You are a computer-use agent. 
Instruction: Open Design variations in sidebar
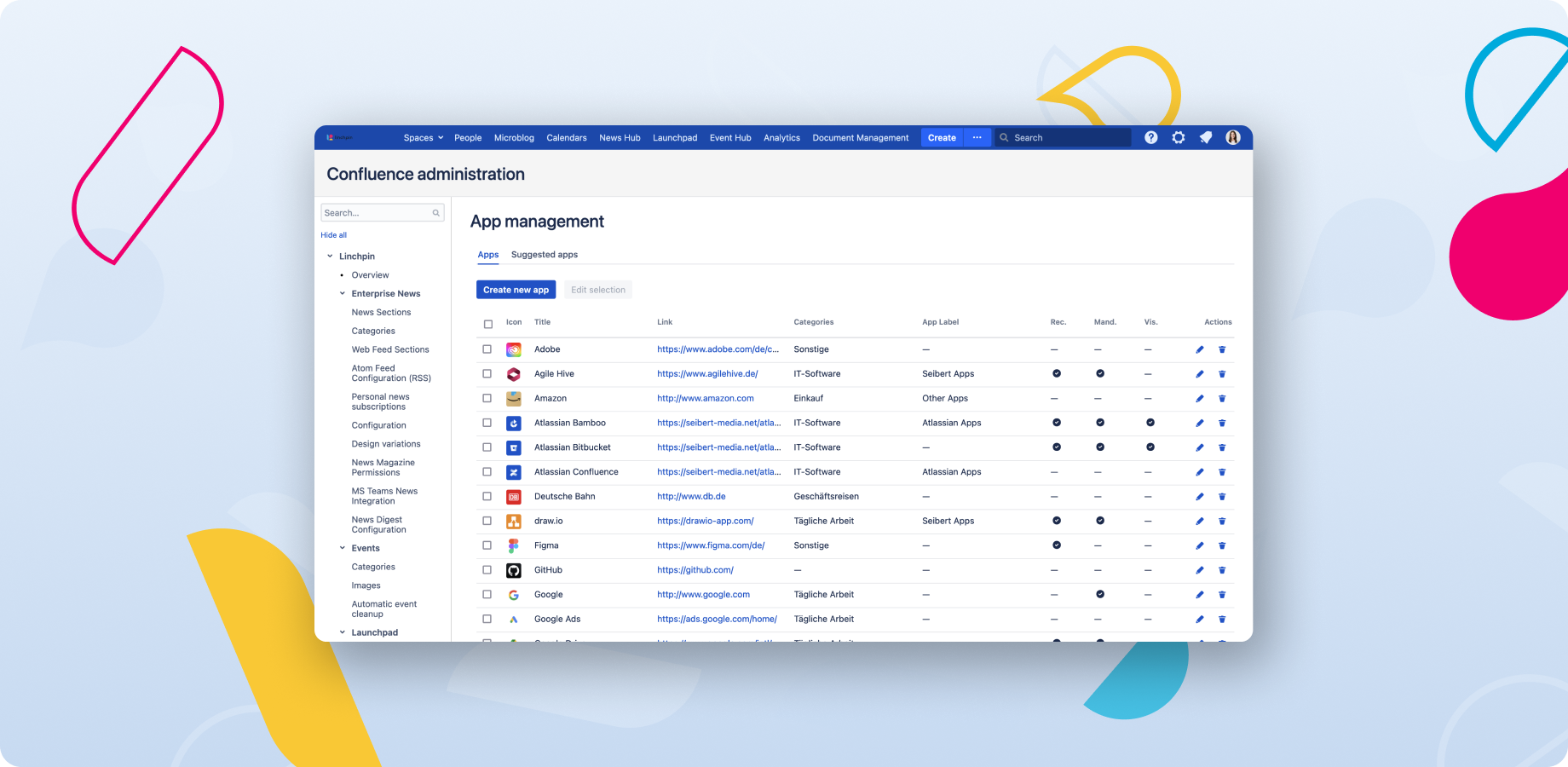tap(386, 444)
